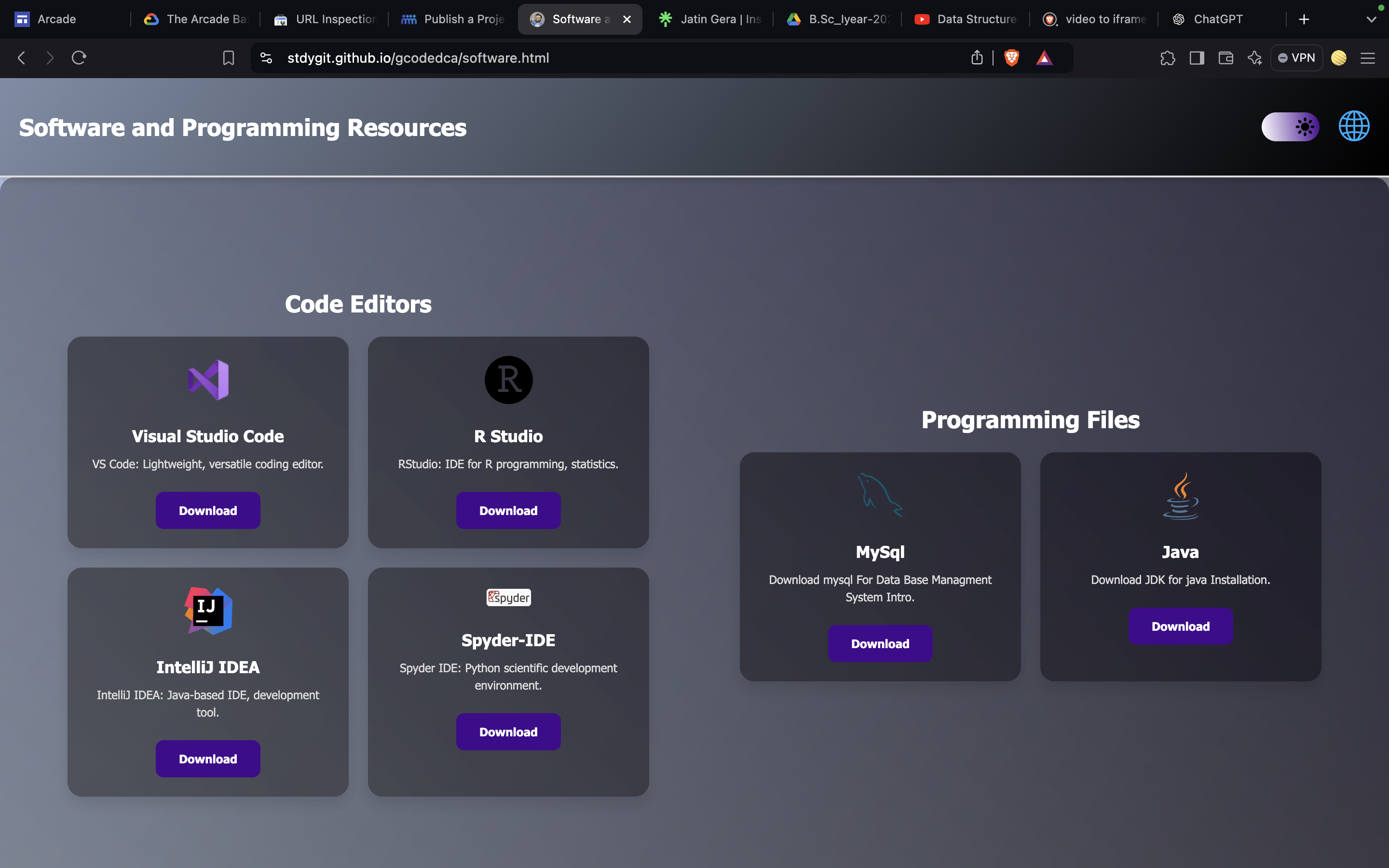Viewport: 1389px width, 868px height.
Task: Click the 'Download JDK for java Installation.' text
Action: [x=1181, y=580]
